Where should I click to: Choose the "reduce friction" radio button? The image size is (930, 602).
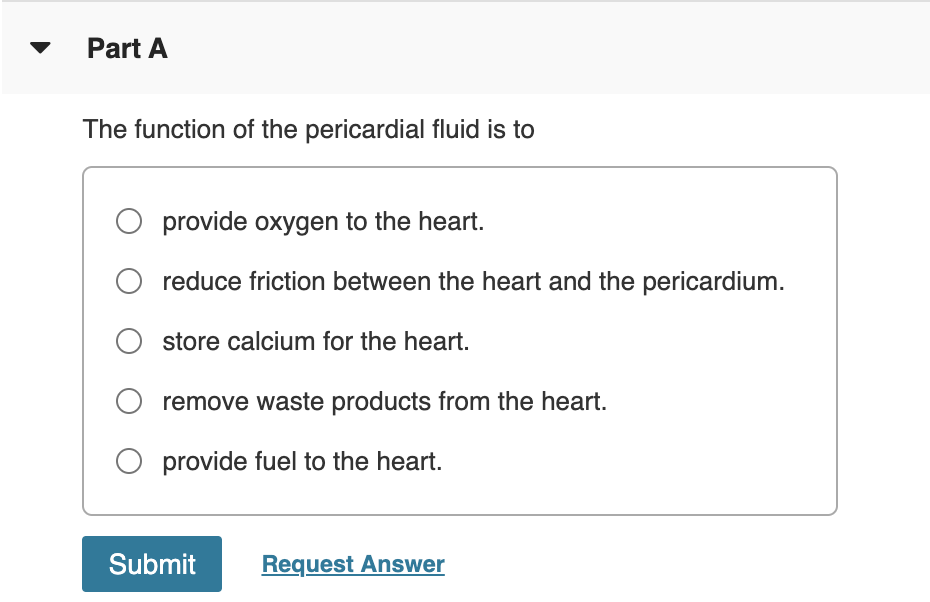(x=128, y=282)
